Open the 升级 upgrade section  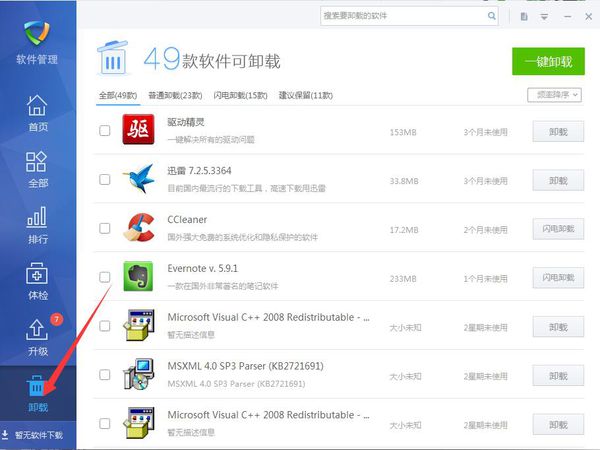point(37,338)
